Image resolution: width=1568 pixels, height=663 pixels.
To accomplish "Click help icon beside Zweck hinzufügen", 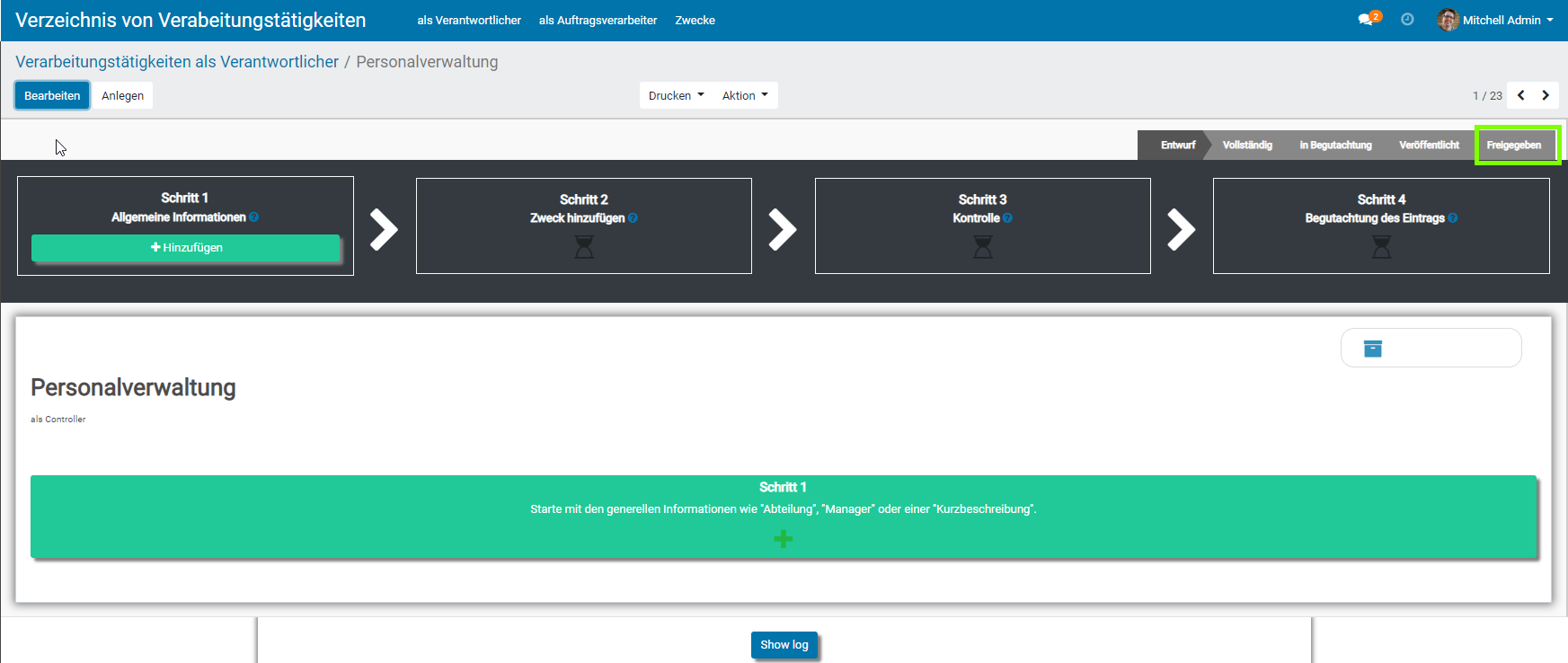I will click(633, 218).
